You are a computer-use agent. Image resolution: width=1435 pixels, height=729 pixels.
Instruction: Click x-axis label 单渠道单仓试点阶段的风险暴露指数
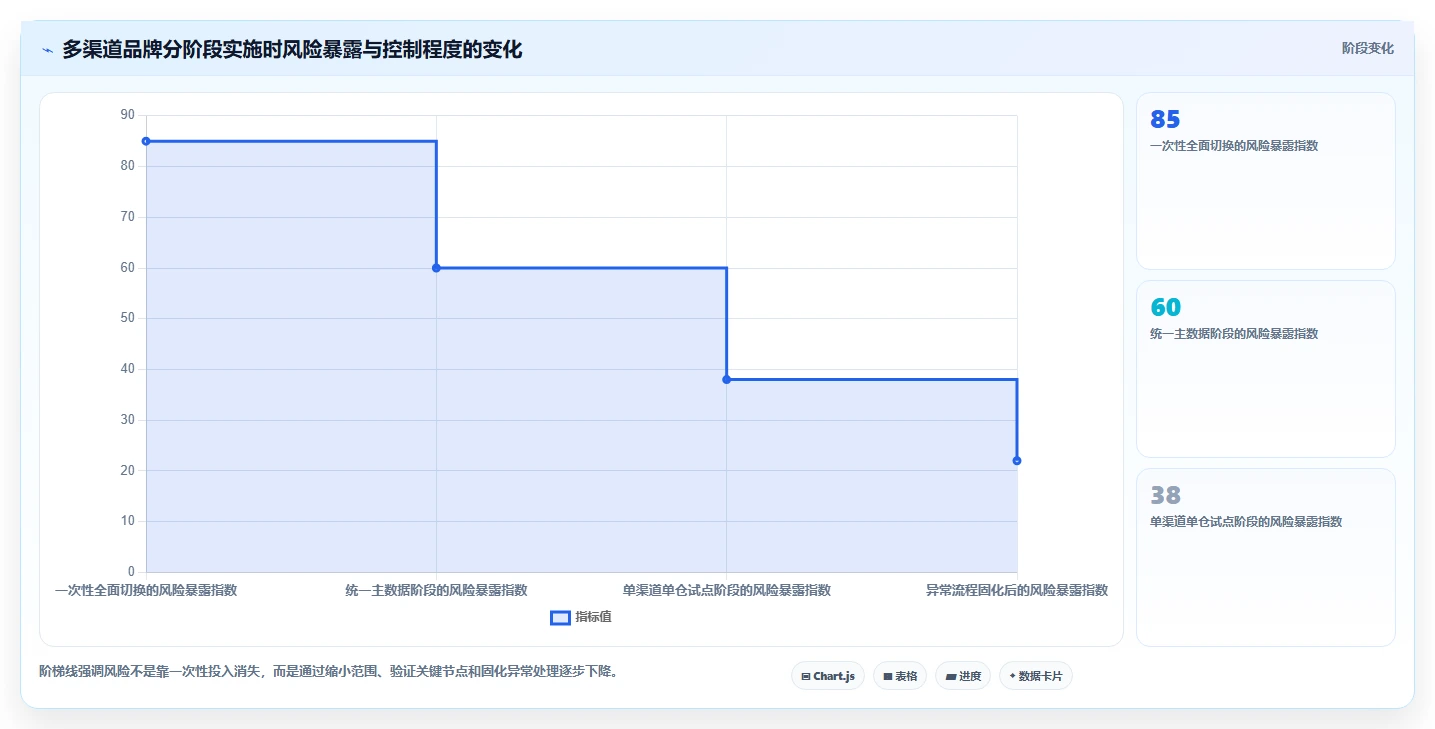coord(726,590)
